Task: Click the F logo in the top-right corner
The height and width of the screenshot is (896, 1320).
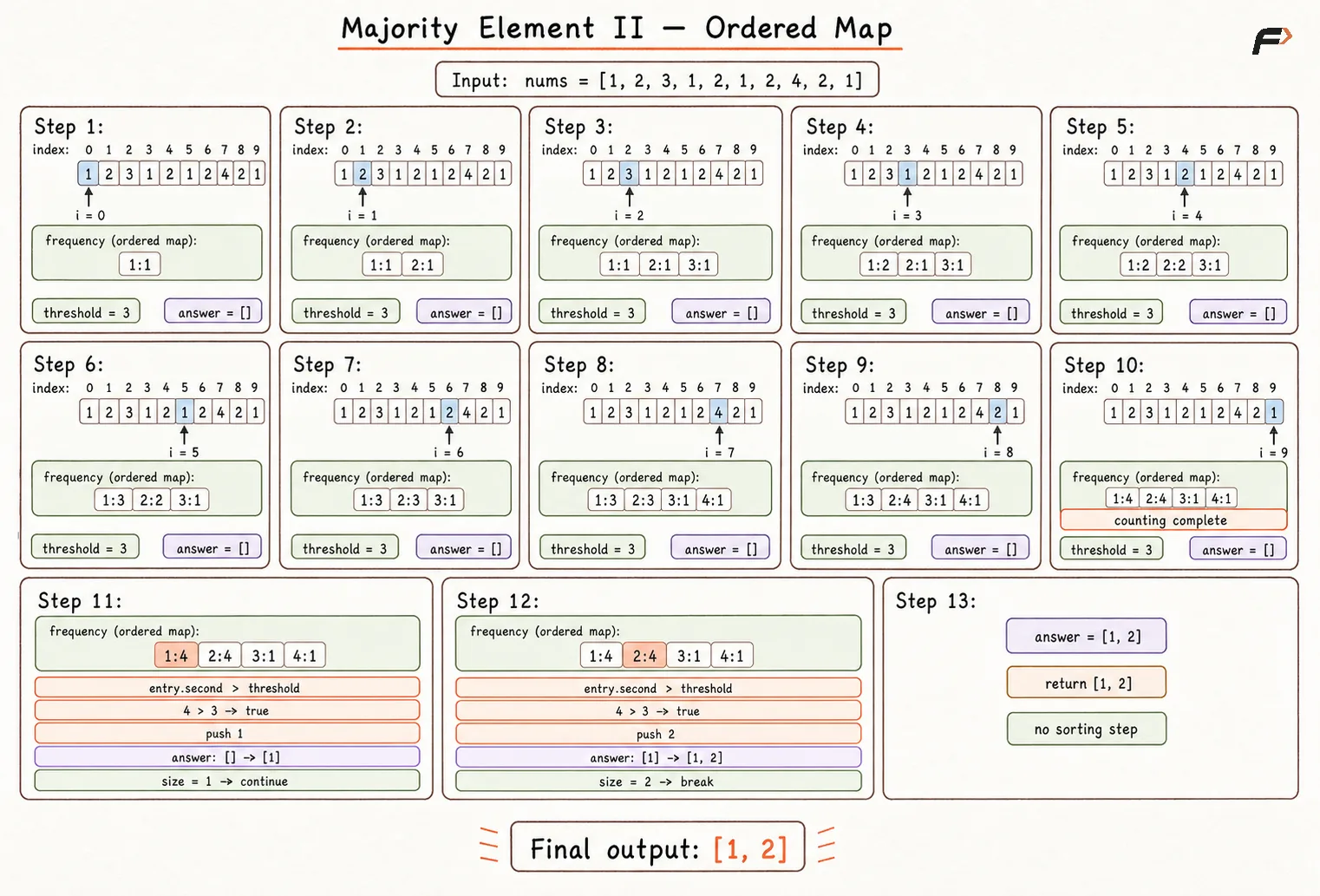Action: click(x=1271, y=40)
